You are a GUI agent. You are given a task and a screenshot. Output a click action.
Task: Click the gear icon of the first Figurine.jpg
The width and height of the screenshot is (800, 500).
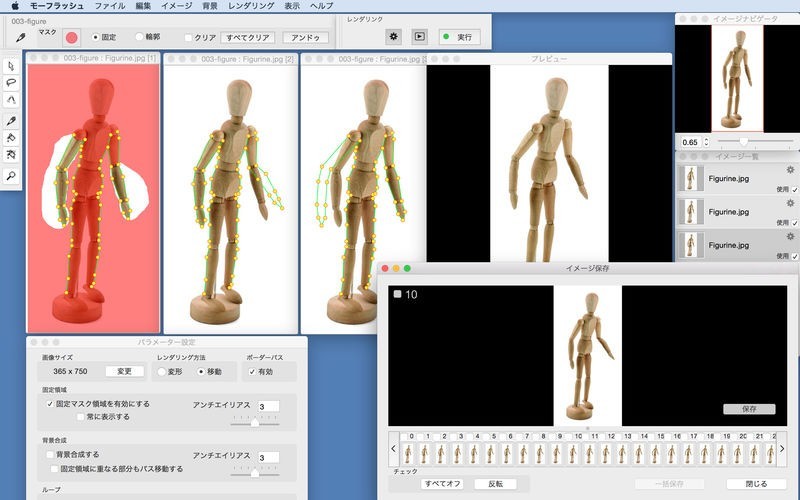(791, 171)
